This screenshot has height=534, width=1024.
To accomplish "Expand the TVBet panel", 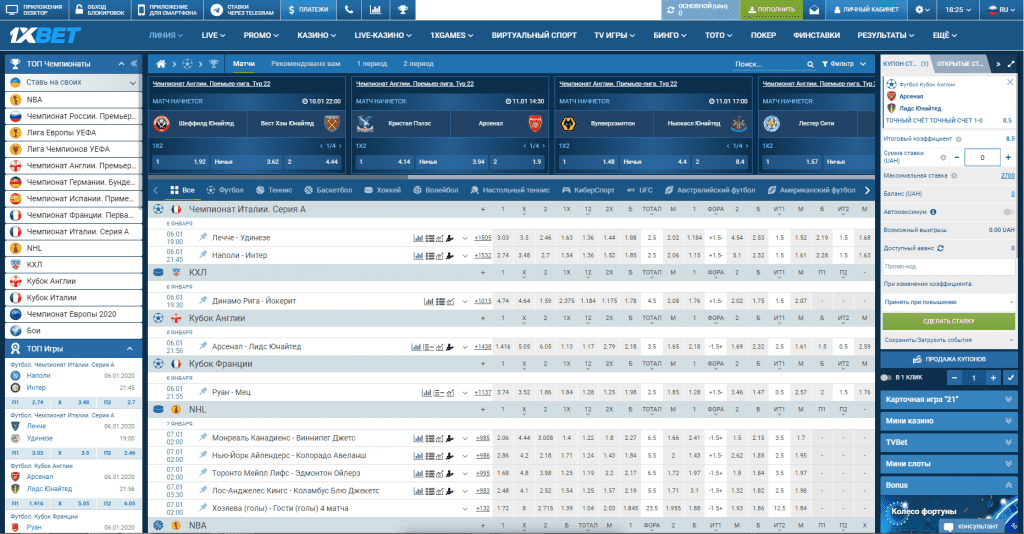I will (948, 441).
